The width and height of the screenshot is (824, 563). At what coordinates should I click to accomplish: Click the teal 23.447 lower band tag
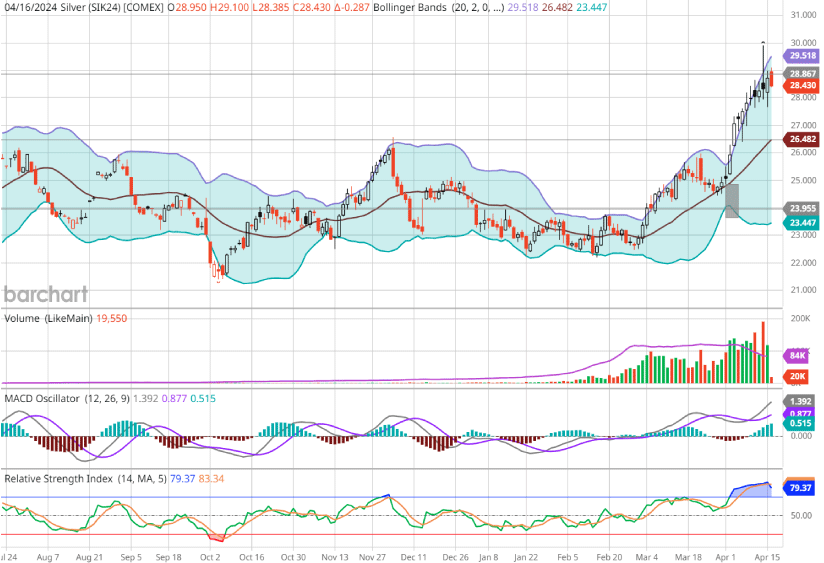click(803, 223)
